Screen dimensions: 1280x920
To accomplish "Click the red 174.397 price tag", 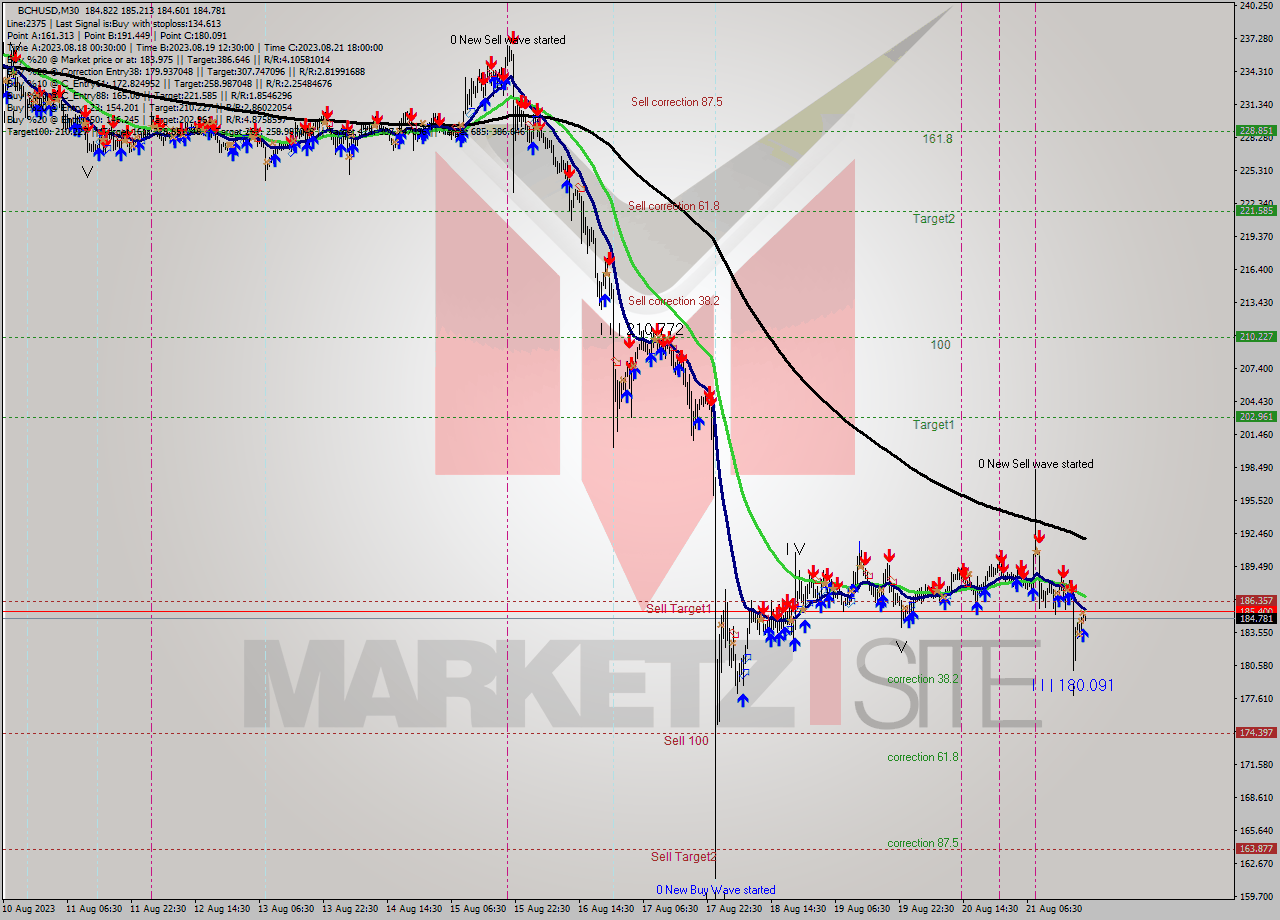I will click(x=1256, y=732).
